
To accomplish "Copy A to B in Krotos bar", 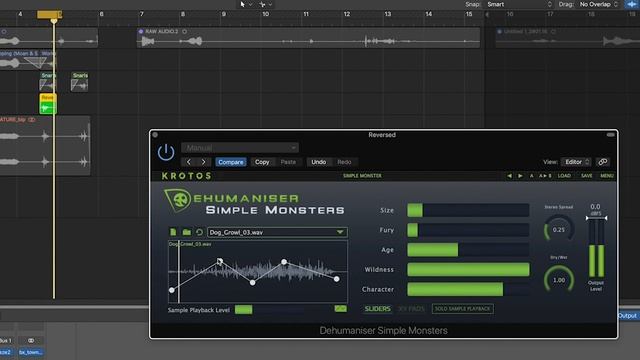I will coord(545,176).
